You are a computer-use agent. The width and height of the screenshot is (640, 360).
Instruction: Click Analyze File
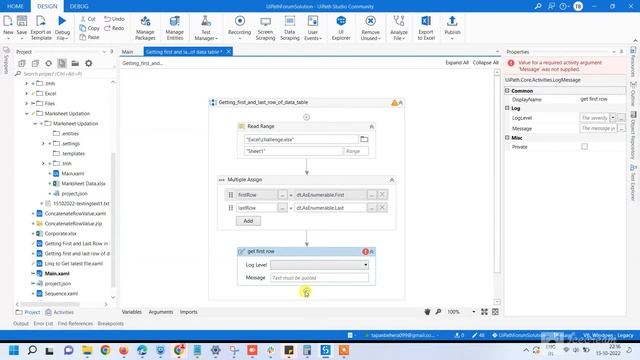pyautogui.click(x=399, y=27)
